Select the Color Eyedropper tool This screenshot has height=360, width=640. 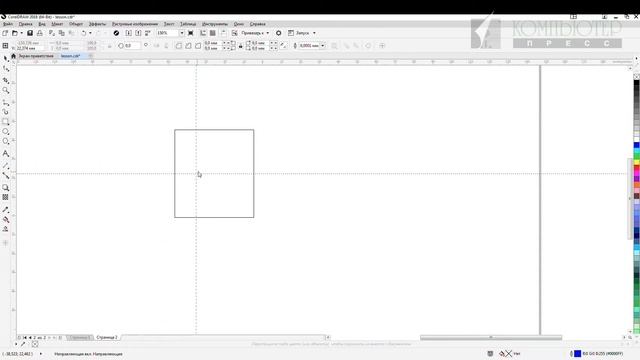pos(6,209)
